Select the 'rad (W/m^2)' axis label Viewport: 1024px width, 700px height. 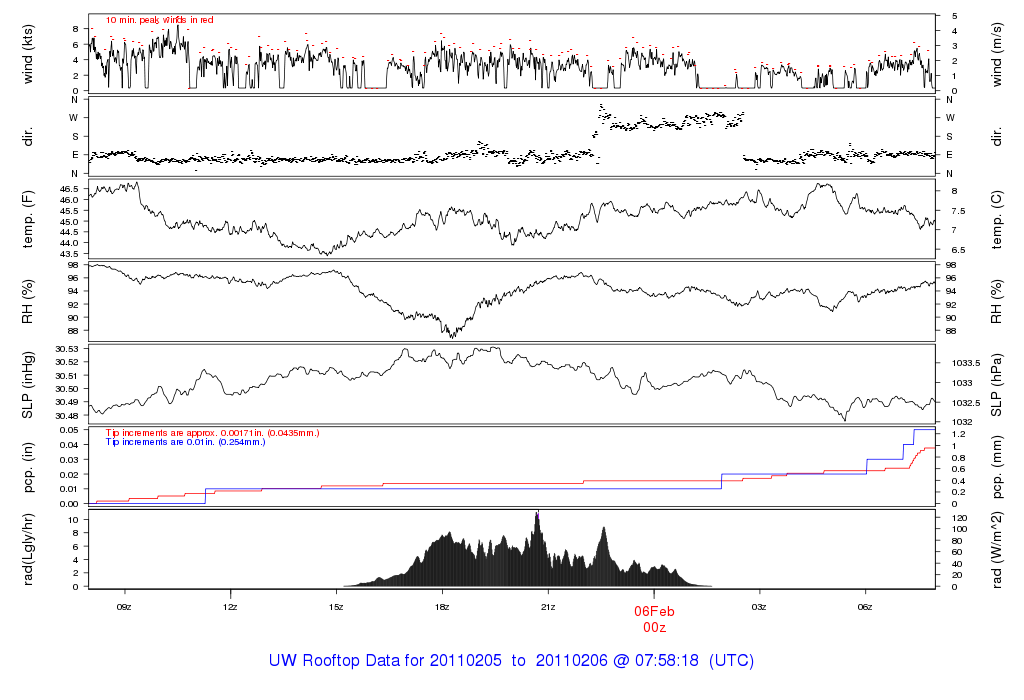coord(997,550)
